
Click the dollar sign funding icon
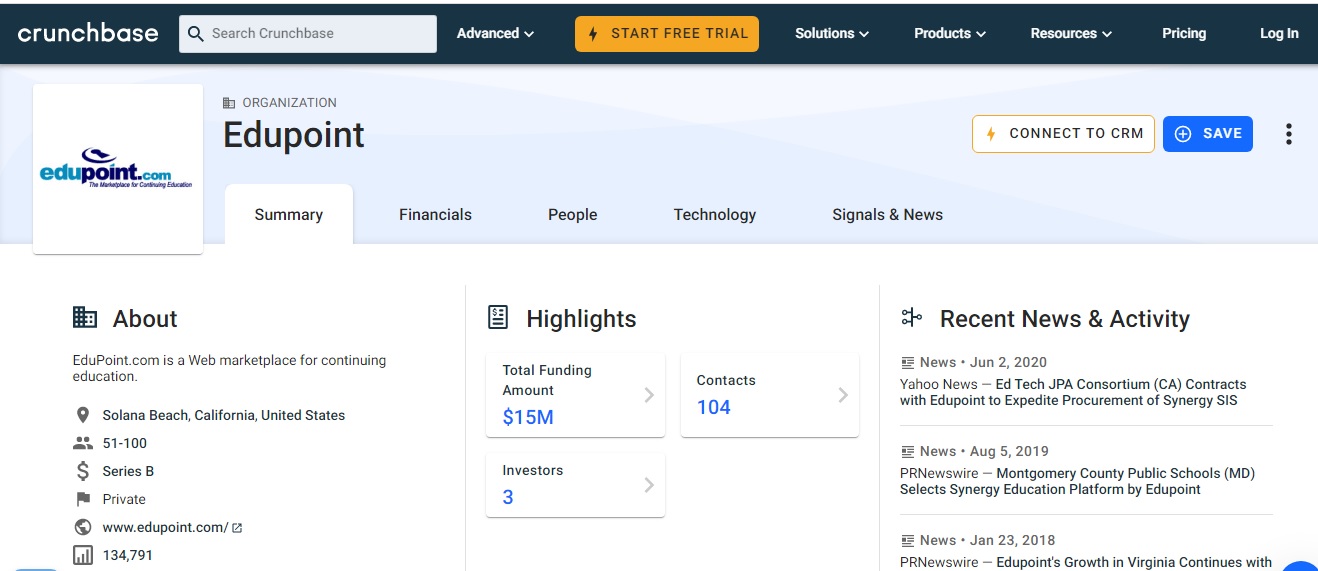[x=83, y=471]
